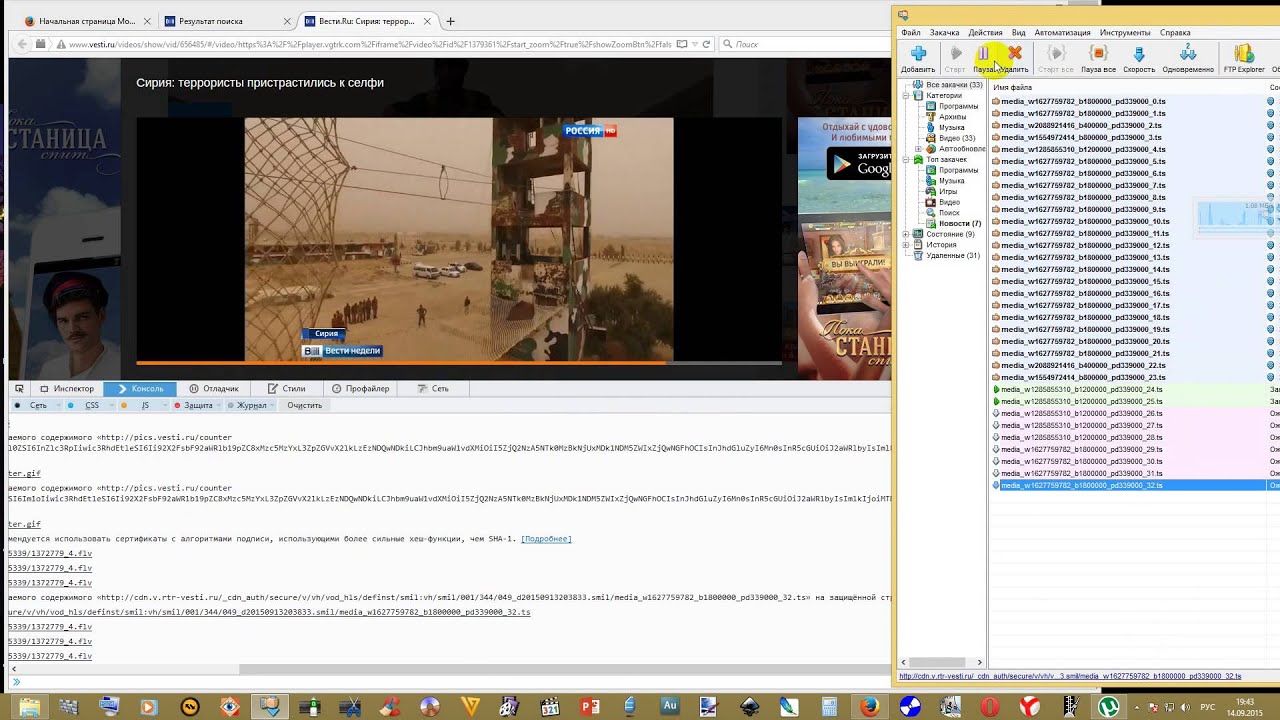Click the Старт все toolbar icon
The height and width of the screenshot is (720, 1280).
(x=1056, y=53)
